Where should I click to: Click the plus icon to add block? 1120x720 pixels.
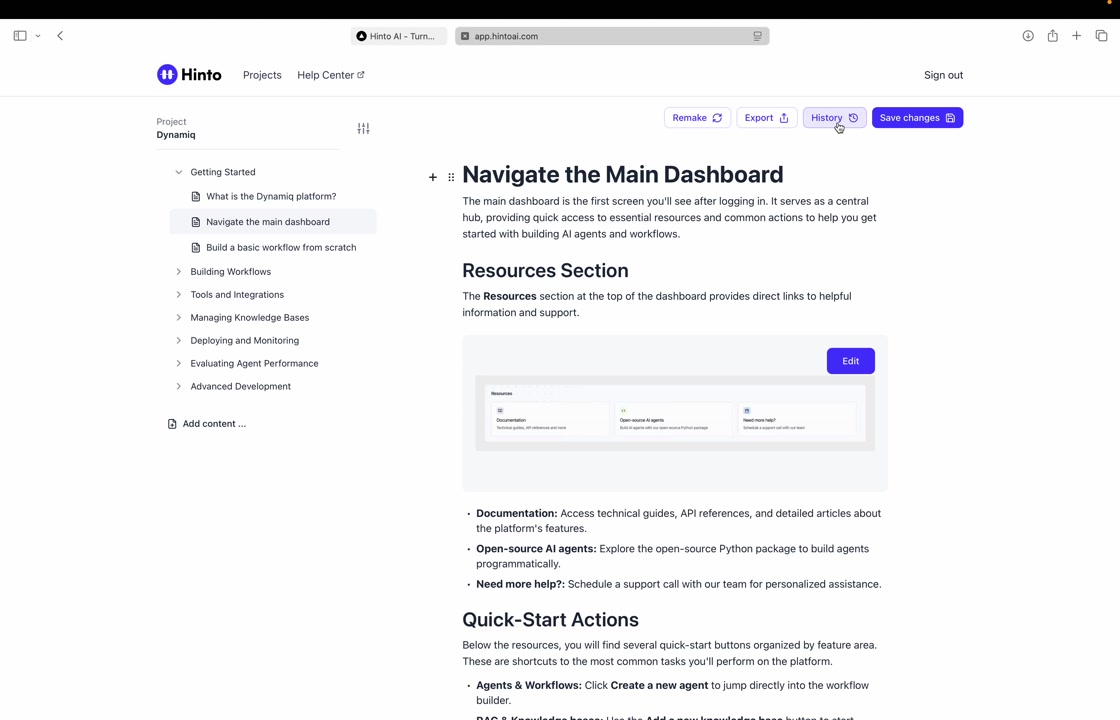click(x=433, y=177)
